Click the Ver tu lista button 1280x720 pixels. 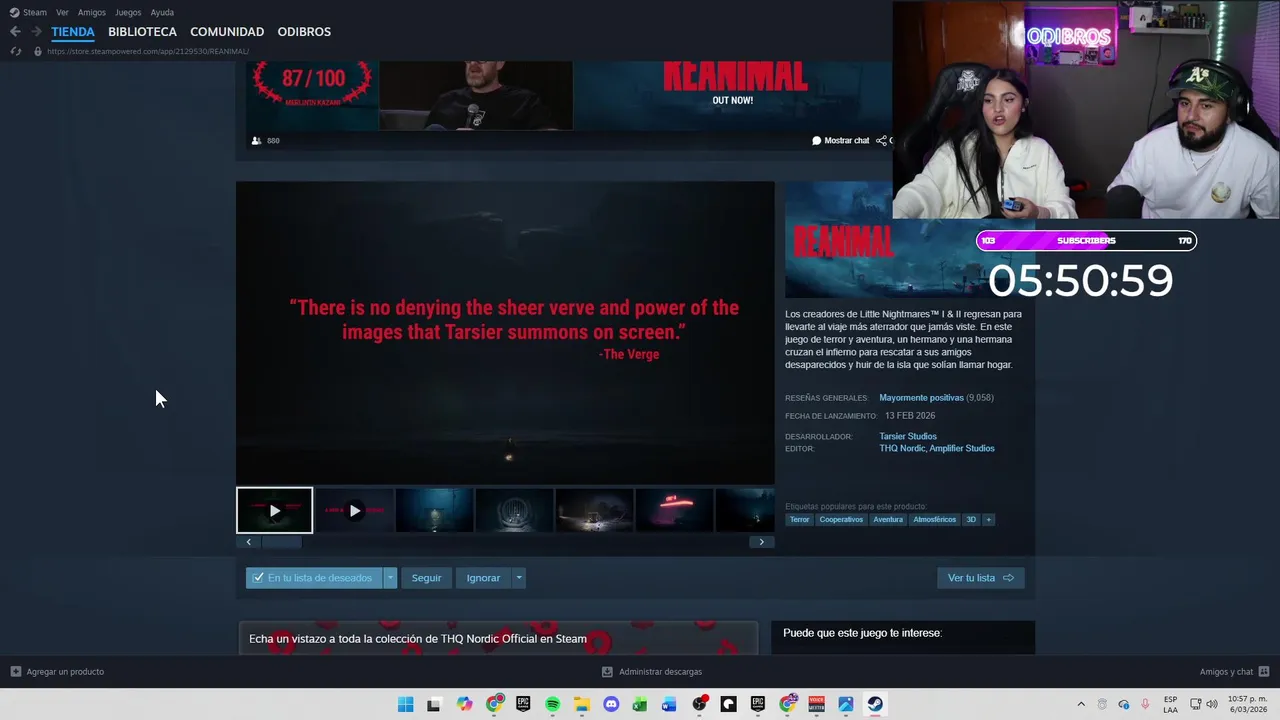click(981, 578)
